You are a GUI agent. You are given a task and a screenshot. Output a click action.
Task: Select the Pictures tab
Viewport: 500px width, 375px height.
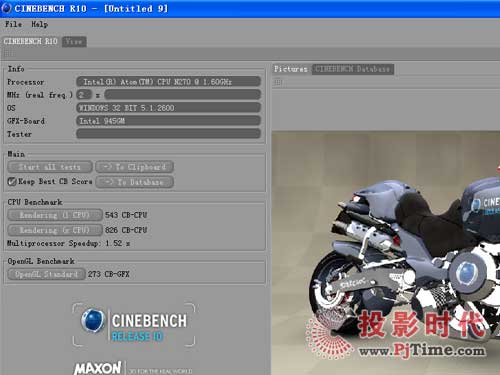tap(291, 69)
